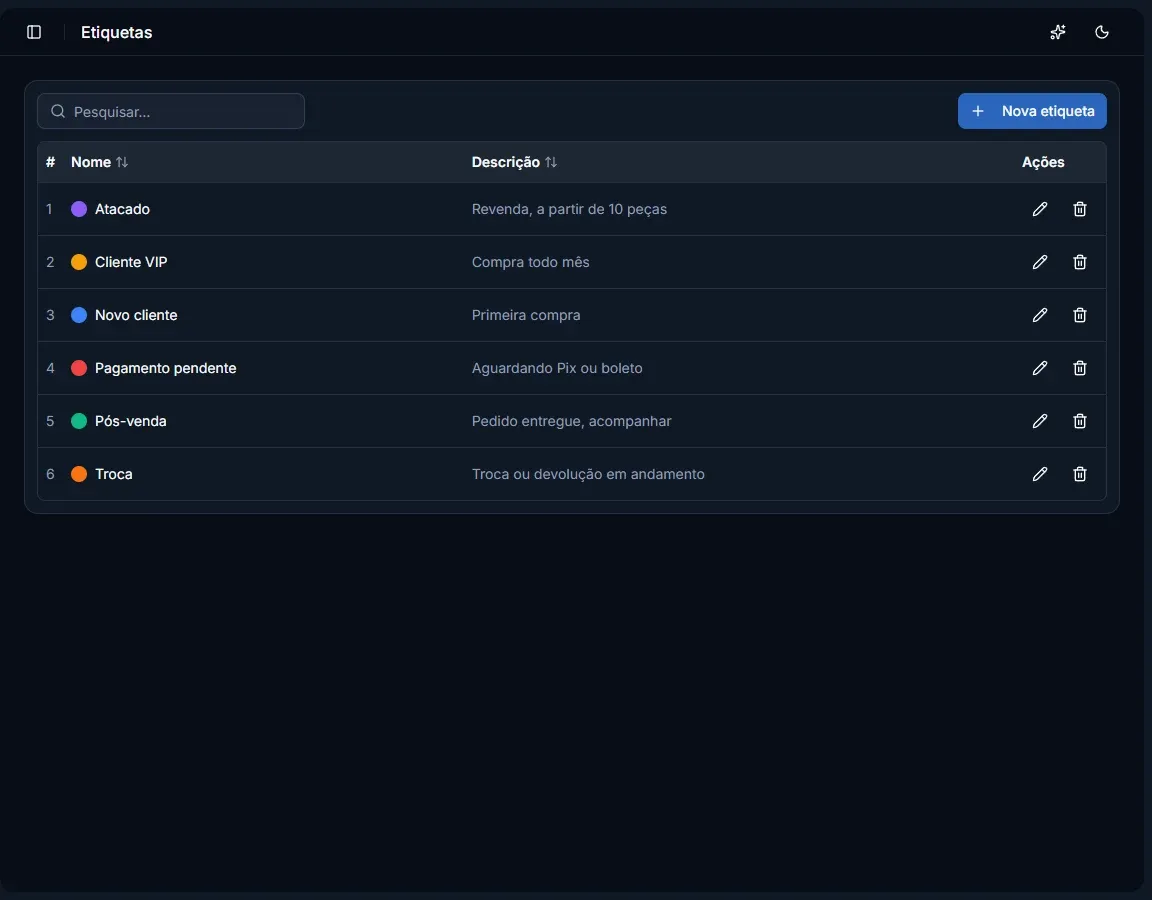Image resolution: width=1152 pixels, height=900 pixels.
Task: Edit the Atacado label
Action: pos(1040,209)
